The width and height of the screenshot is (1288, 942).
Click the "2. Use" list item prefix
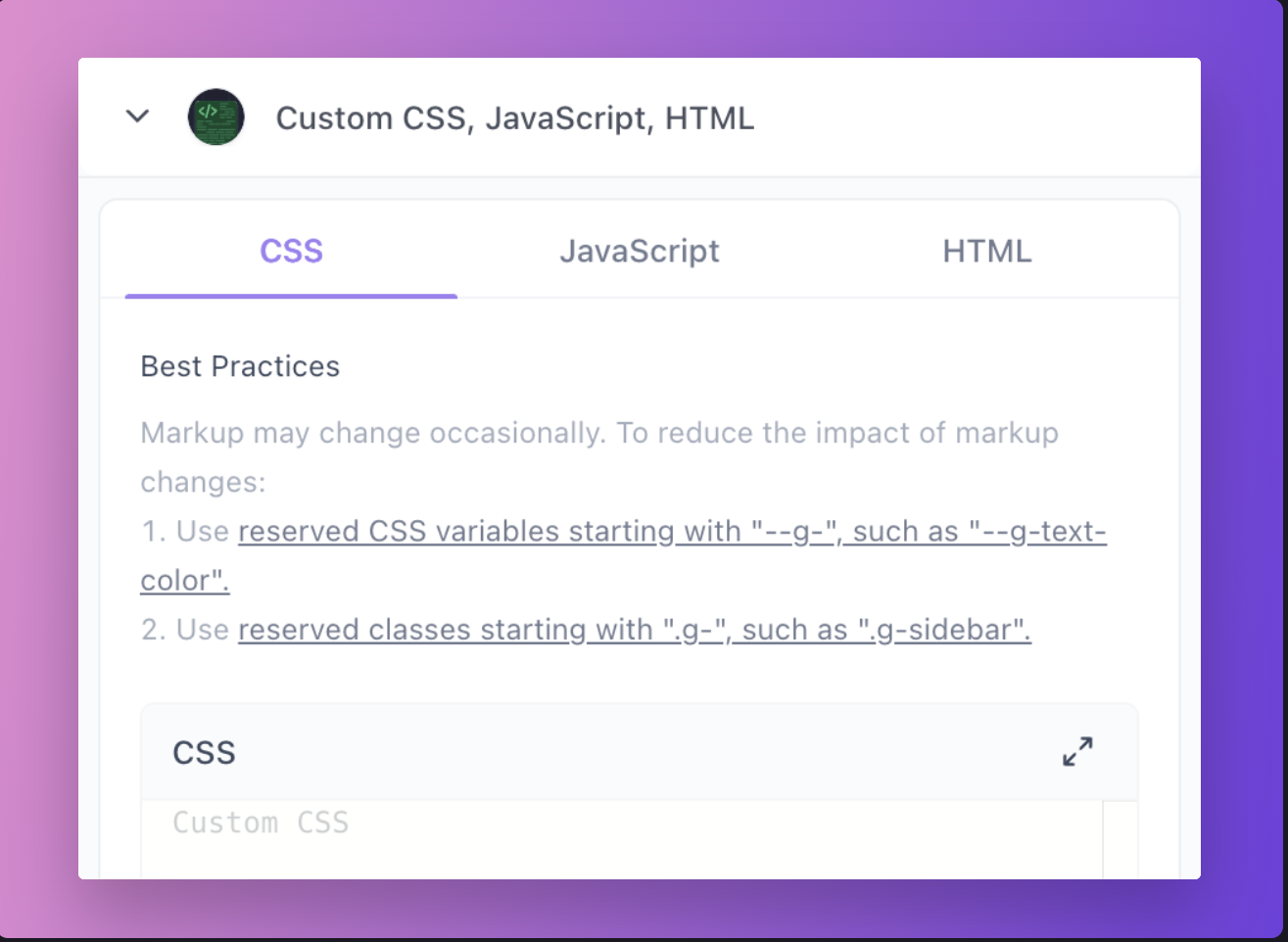(x=185, y=630)
